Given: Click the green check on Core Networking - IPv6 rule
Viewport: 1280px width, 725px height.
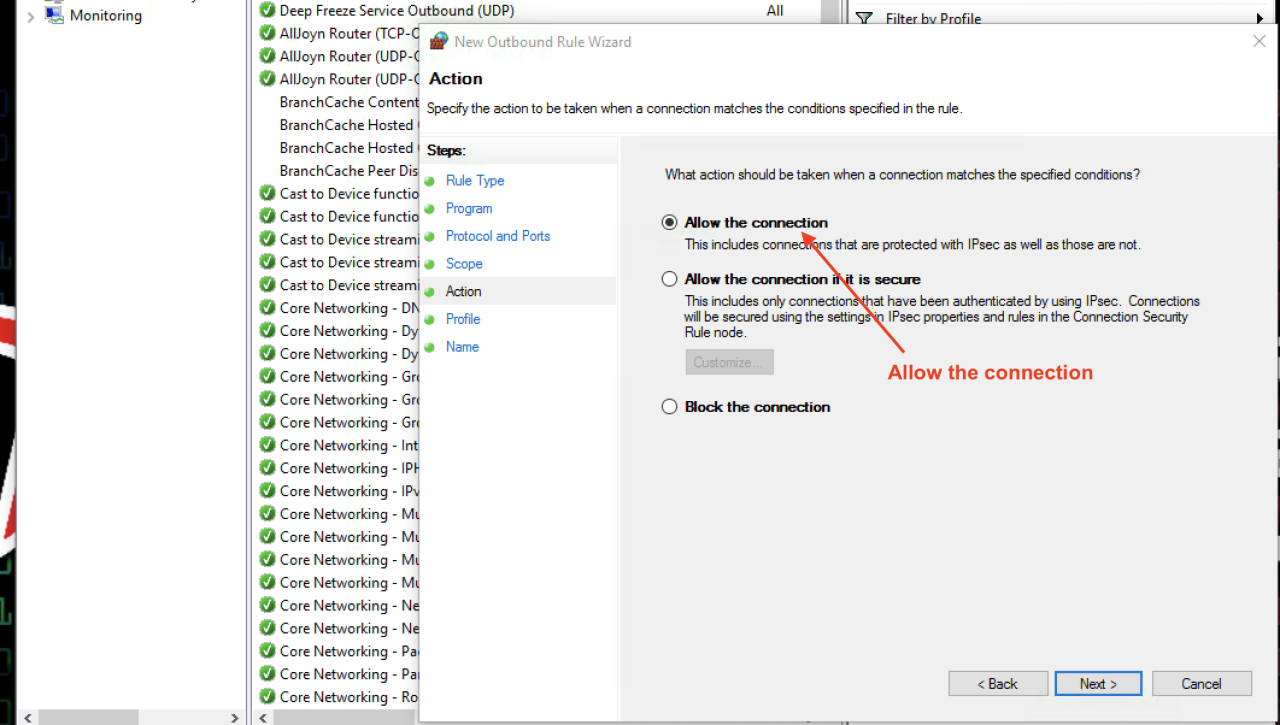Looking at the screenshot, I should 267,491.
